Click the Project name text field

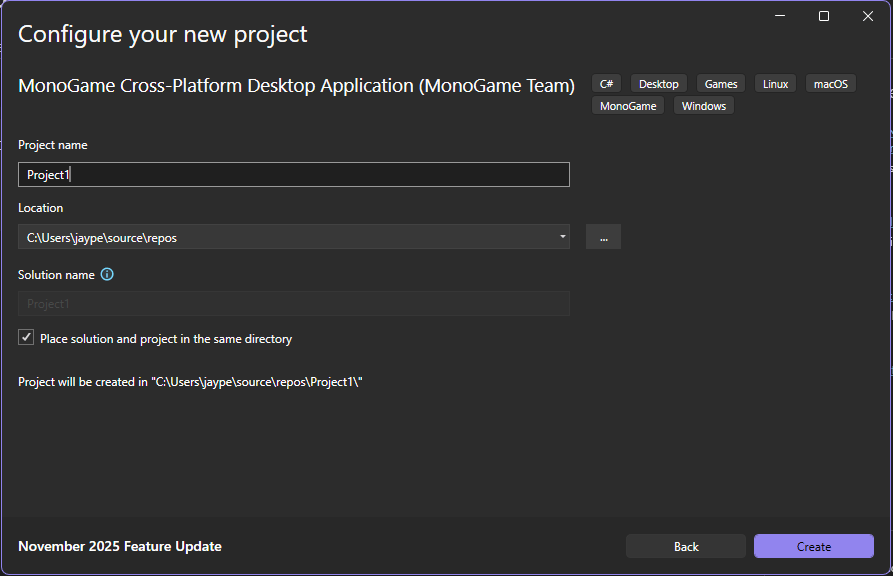tap(294, 175)
